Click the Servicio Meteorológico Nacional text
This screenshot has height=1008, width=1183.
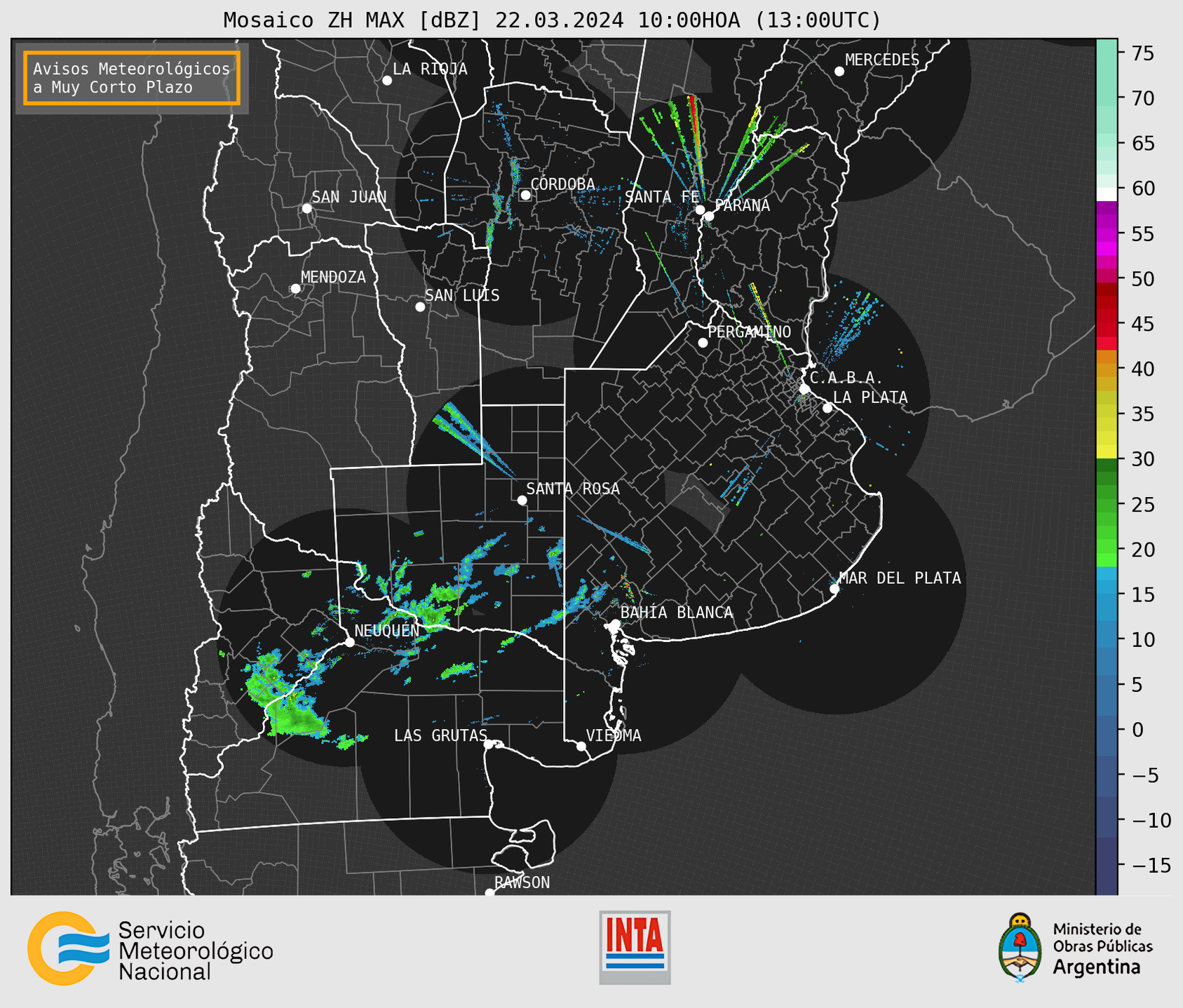tap(196, 951)
